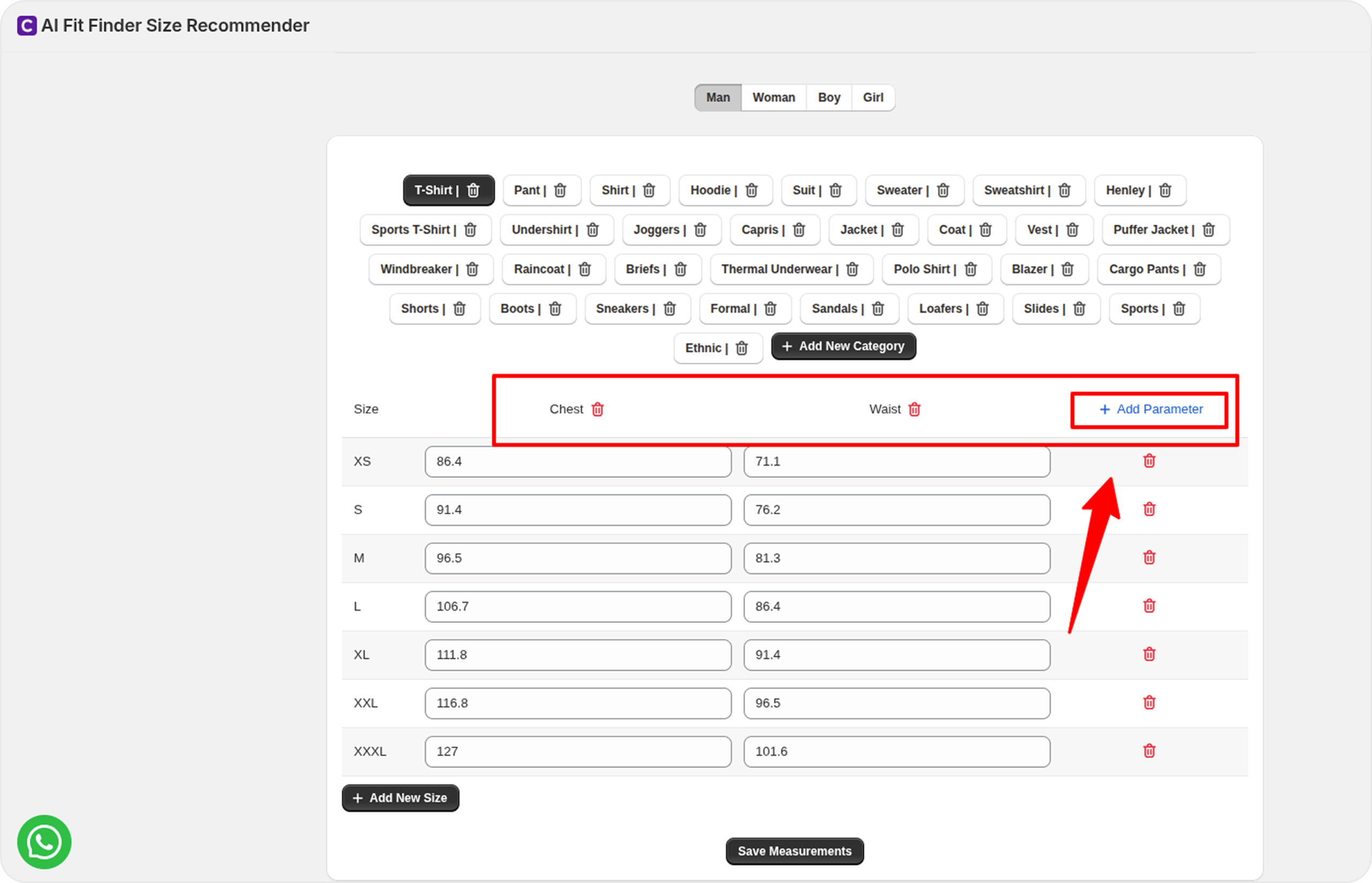This screenshot has height=883, width=1372.
Task: Open WhatsApp chat support icon
Action: 44,842
